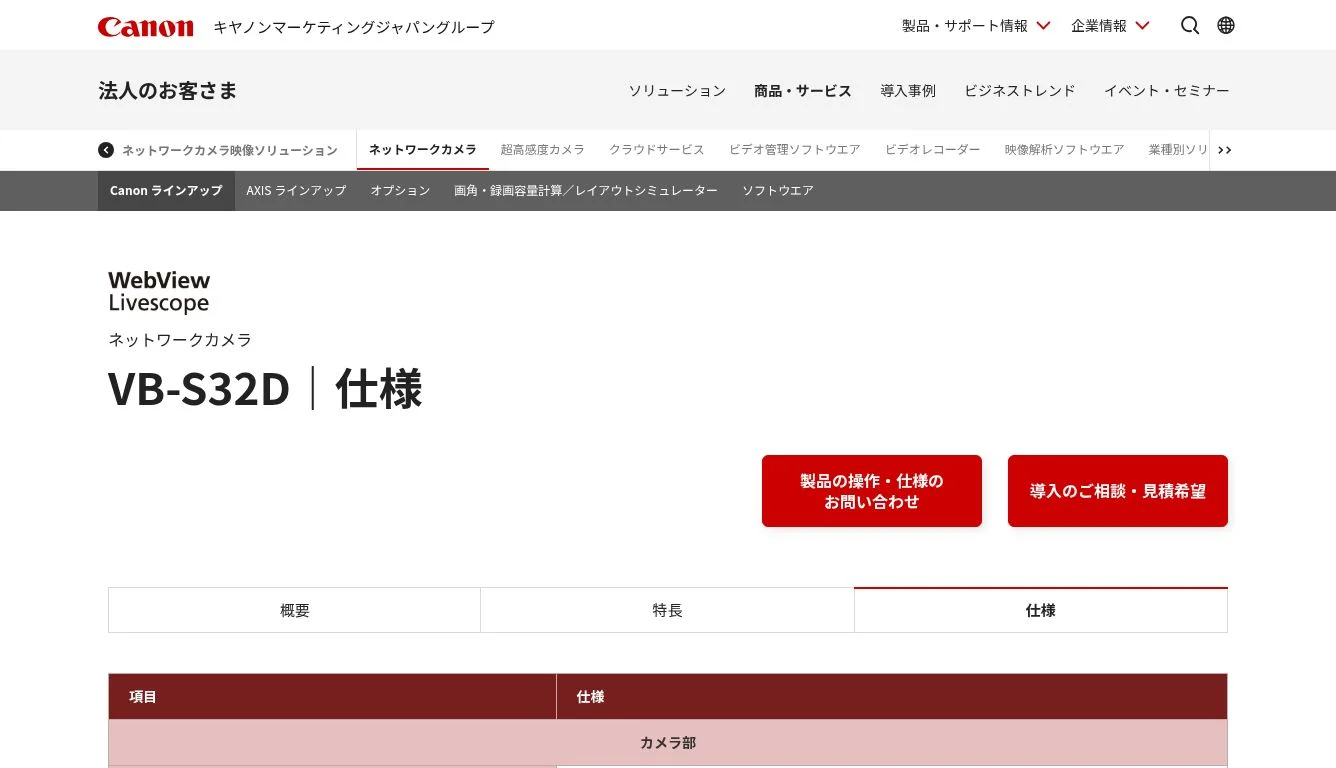Select the オプション sub-tab

tap(400, 191)
